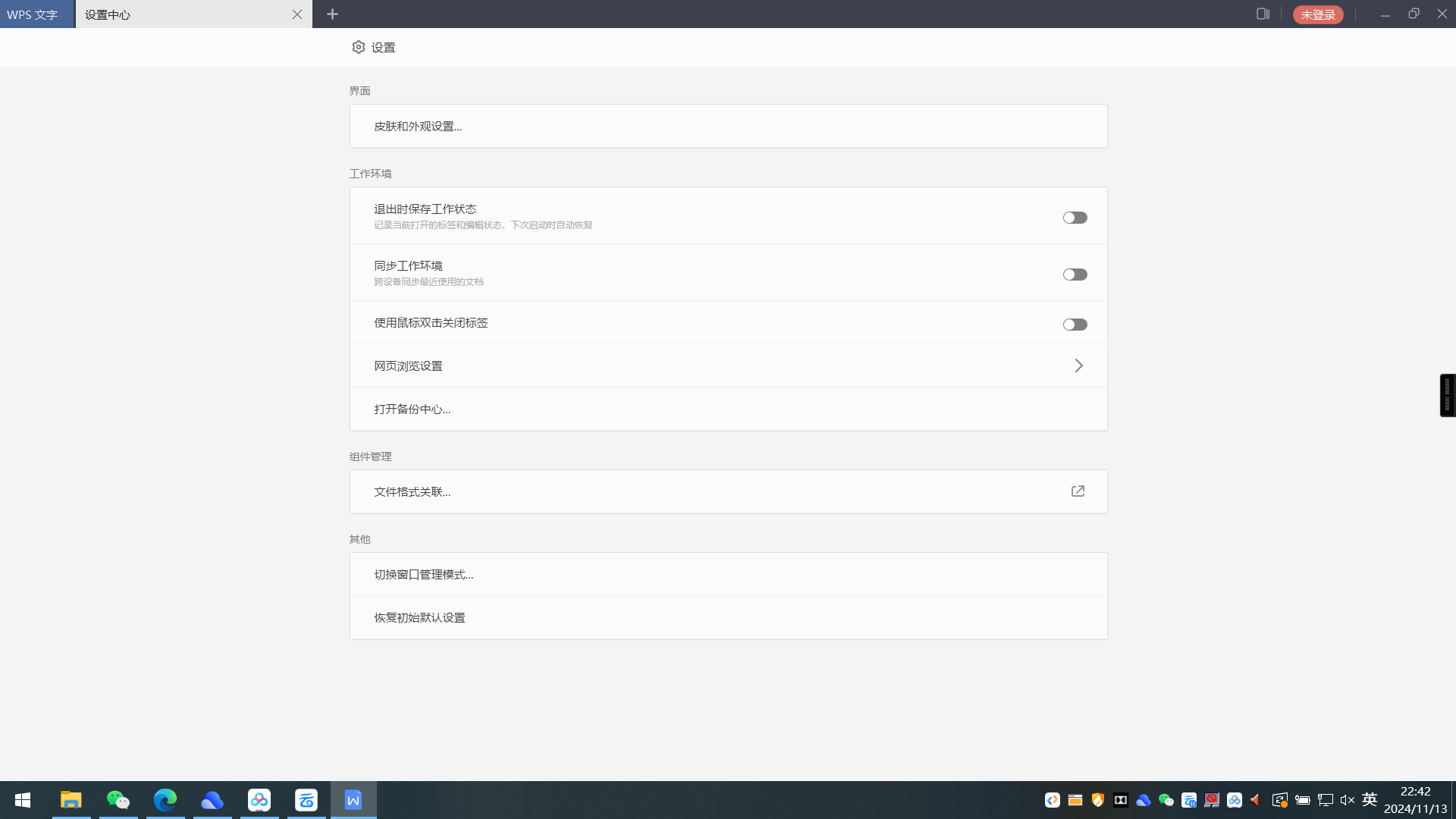Open the Windows Start menu
Image resolution: width=1456 pixels, height=819 pixels.
coord(22,799)
